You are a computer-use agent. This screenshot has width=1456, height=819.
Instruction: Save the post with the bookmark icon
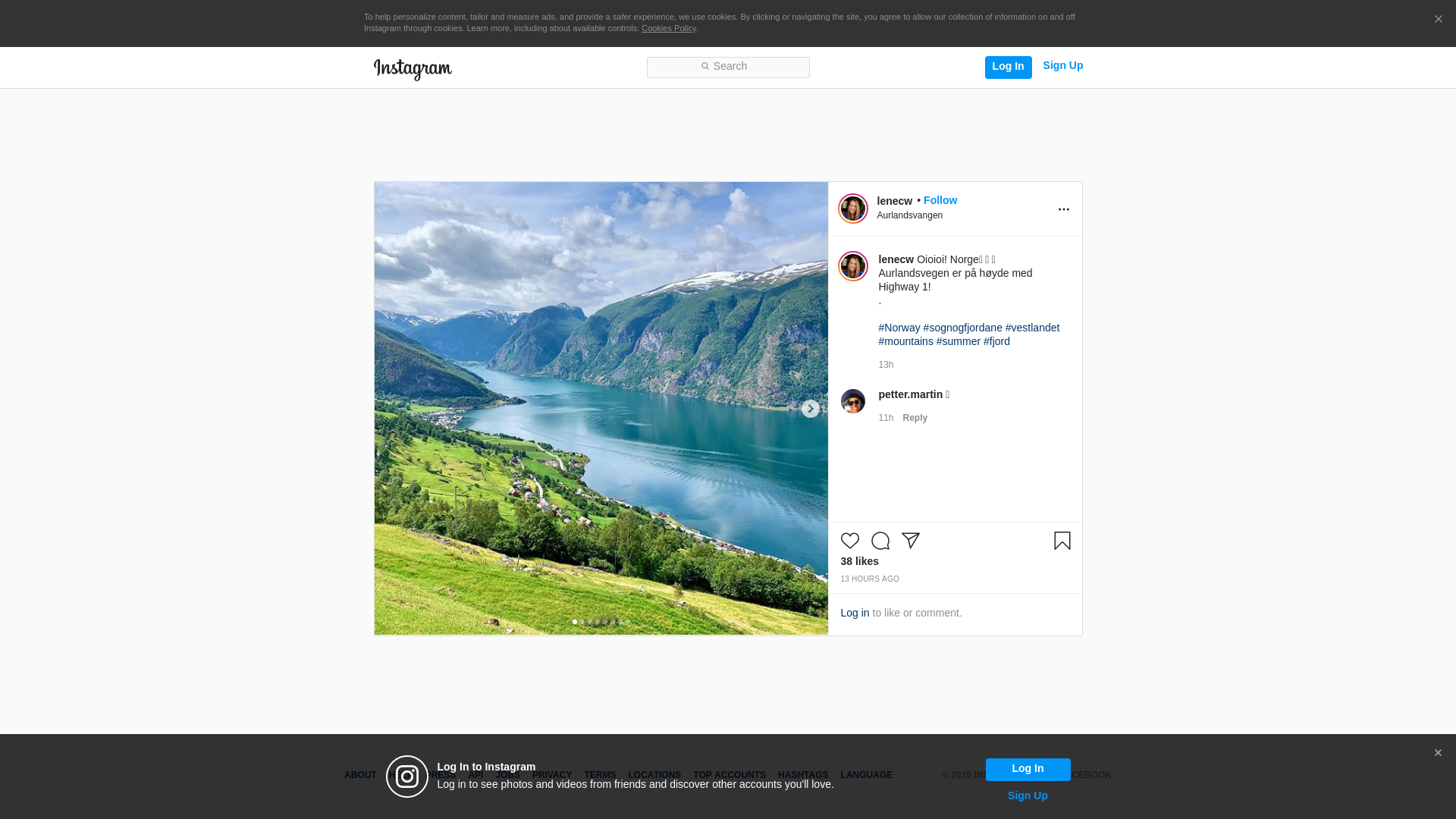(1062, 541)
